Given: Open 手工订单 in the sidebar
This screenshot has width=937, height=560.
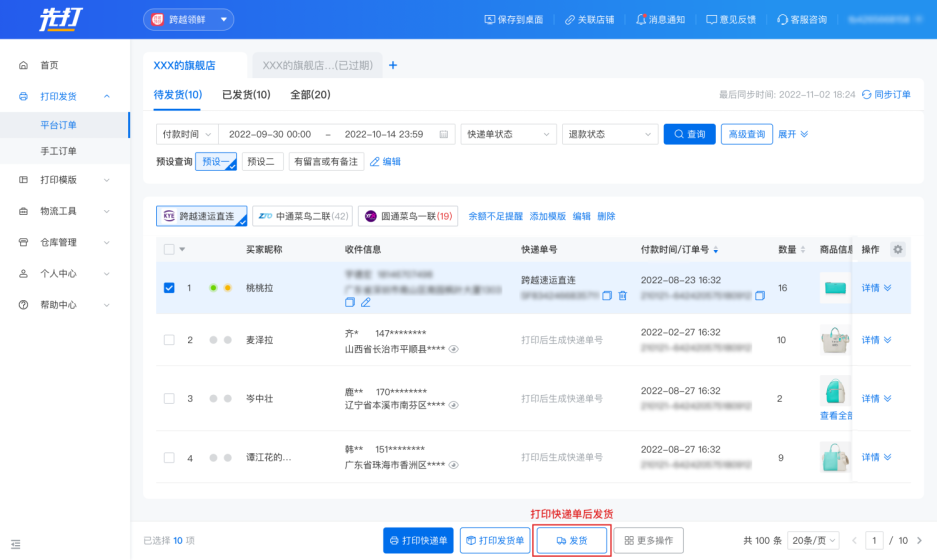Looking at the screenshot, I should (58, 151).
